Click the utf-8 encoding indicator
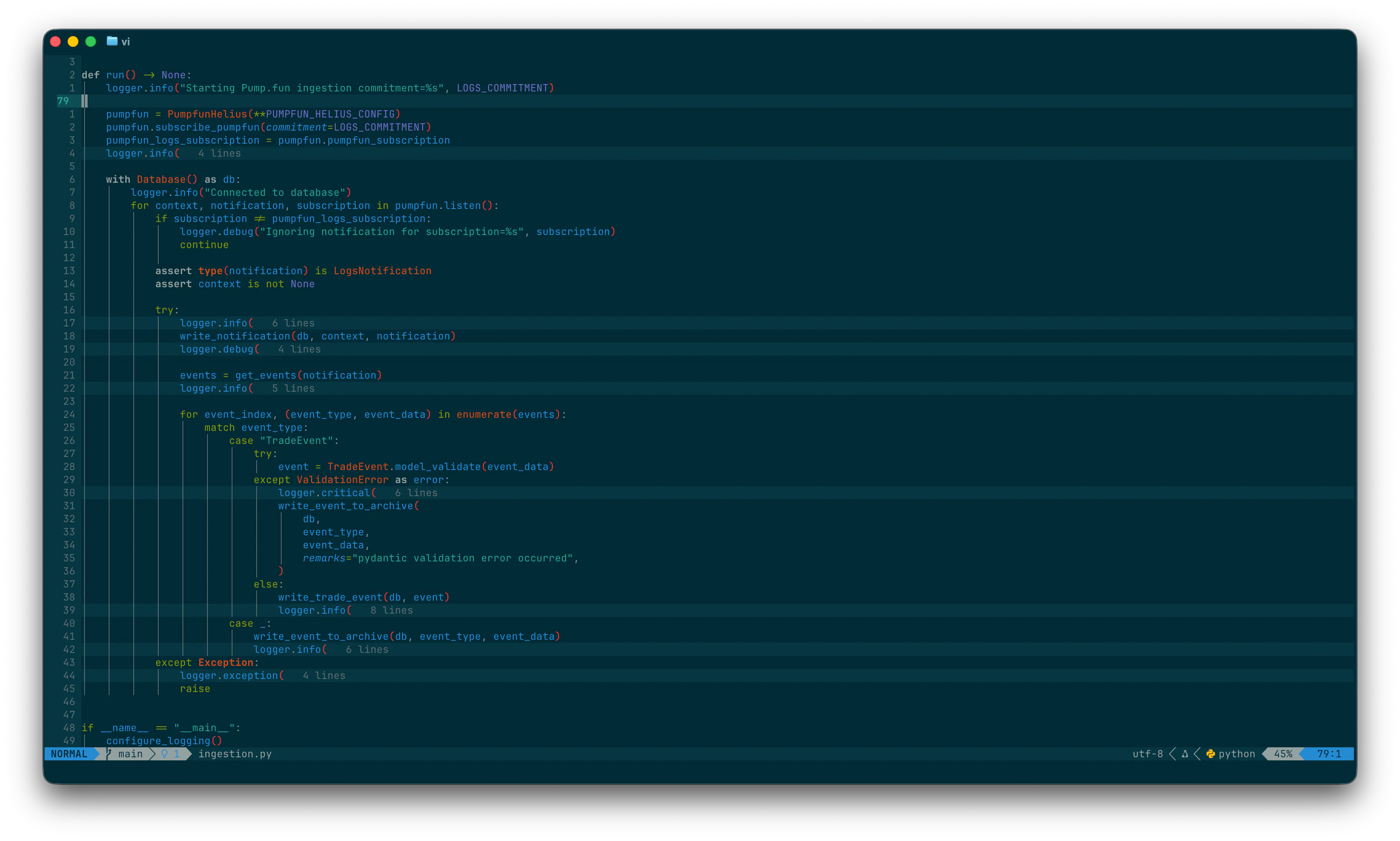This screenshot has width=1400, height=841. [x=1147, y=754]
